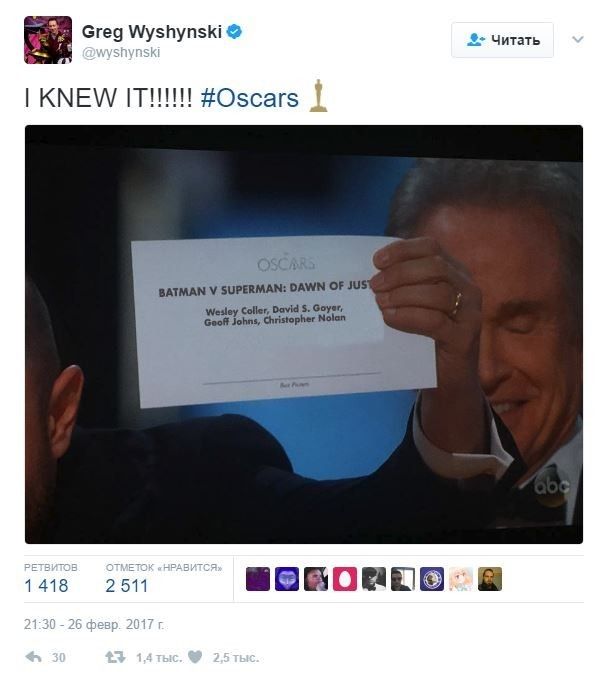611x678 pixels.
Task: Open Greg Wyshynski's profile avatar
Action: (48, 40)
